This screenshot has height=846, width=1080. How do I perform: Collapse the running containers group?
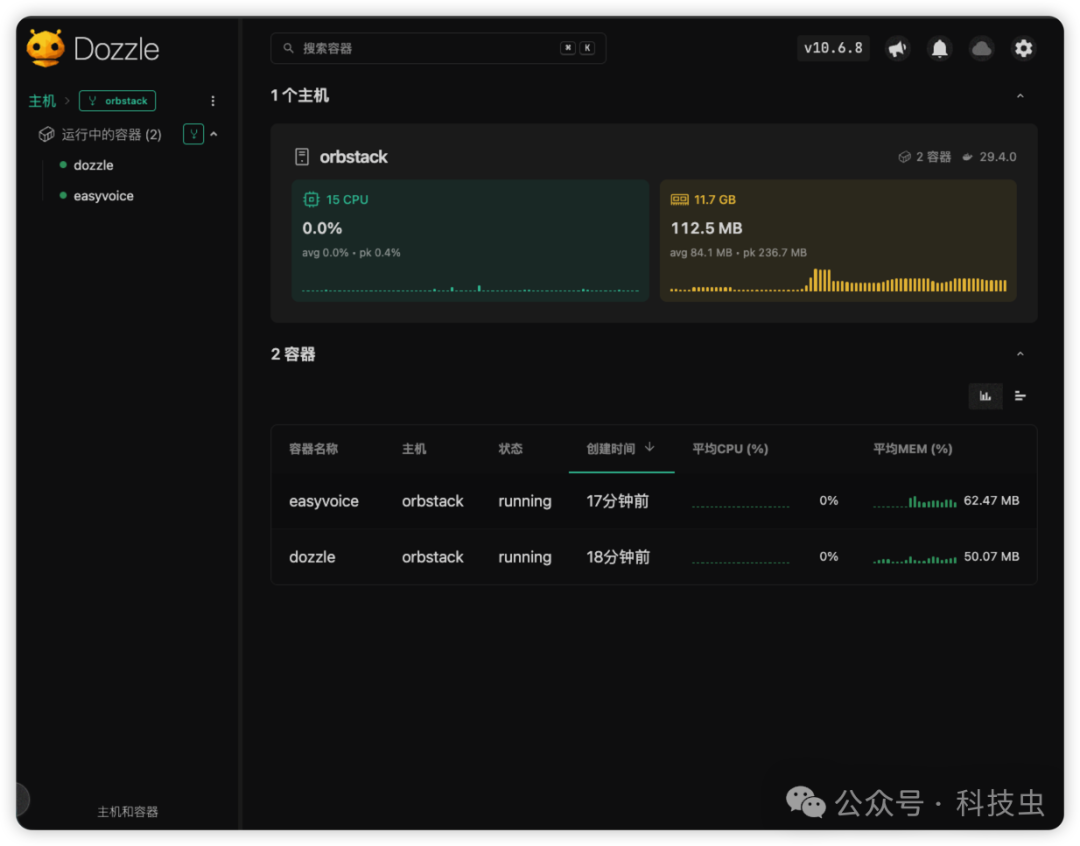(x=214, y=134)
